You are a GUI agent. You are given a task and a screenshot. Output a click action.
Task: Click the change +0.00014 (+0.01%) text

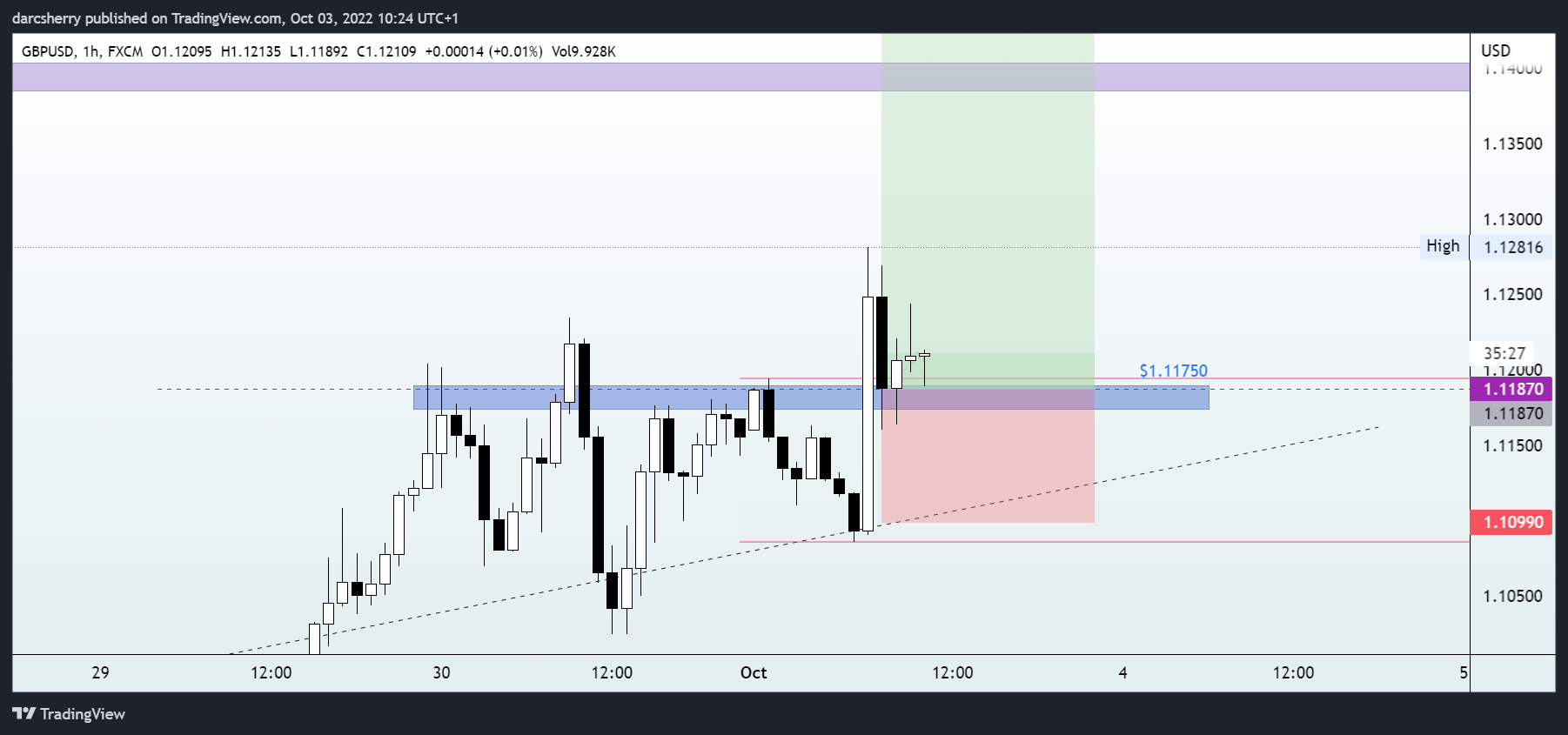pos(484,51)
